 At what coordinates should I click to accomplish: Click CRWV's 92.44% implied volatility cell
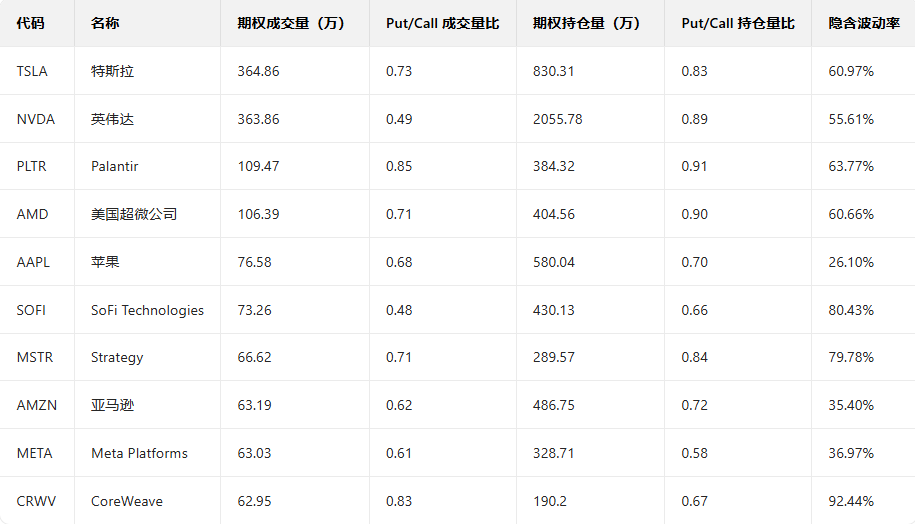click(x=851, y=501)
